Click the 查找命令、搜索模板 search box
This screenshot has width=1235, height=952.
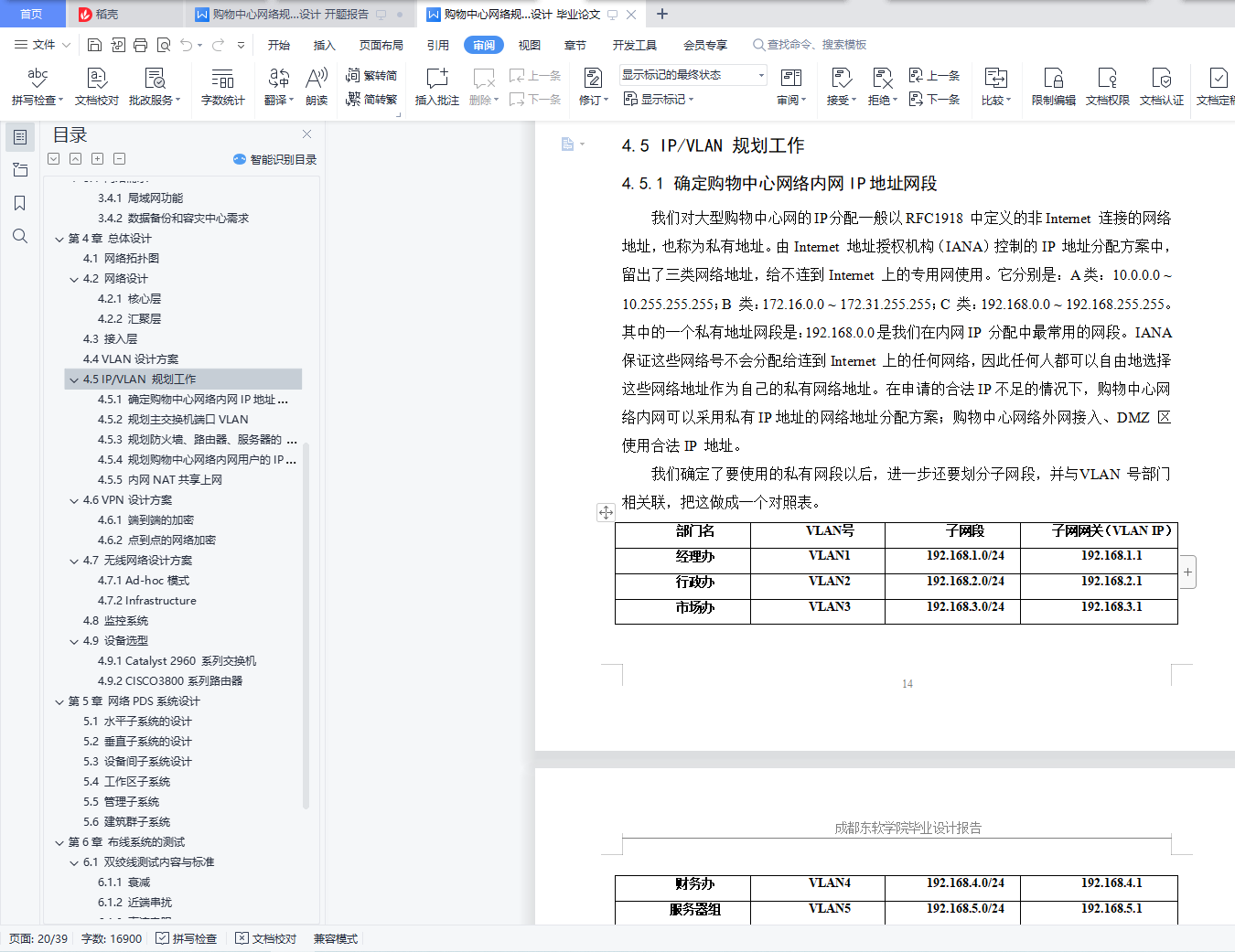810,45
